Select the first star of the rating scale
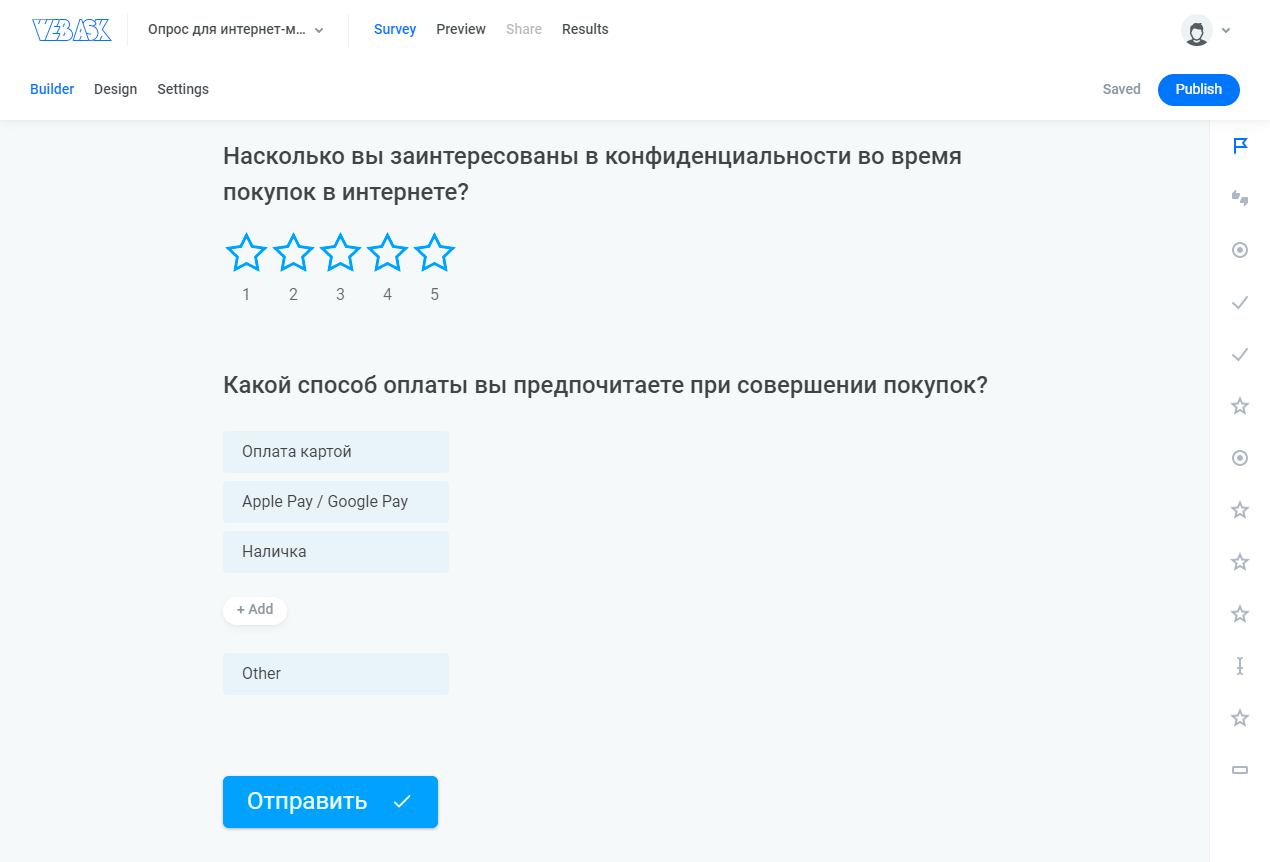 (246, 252)
